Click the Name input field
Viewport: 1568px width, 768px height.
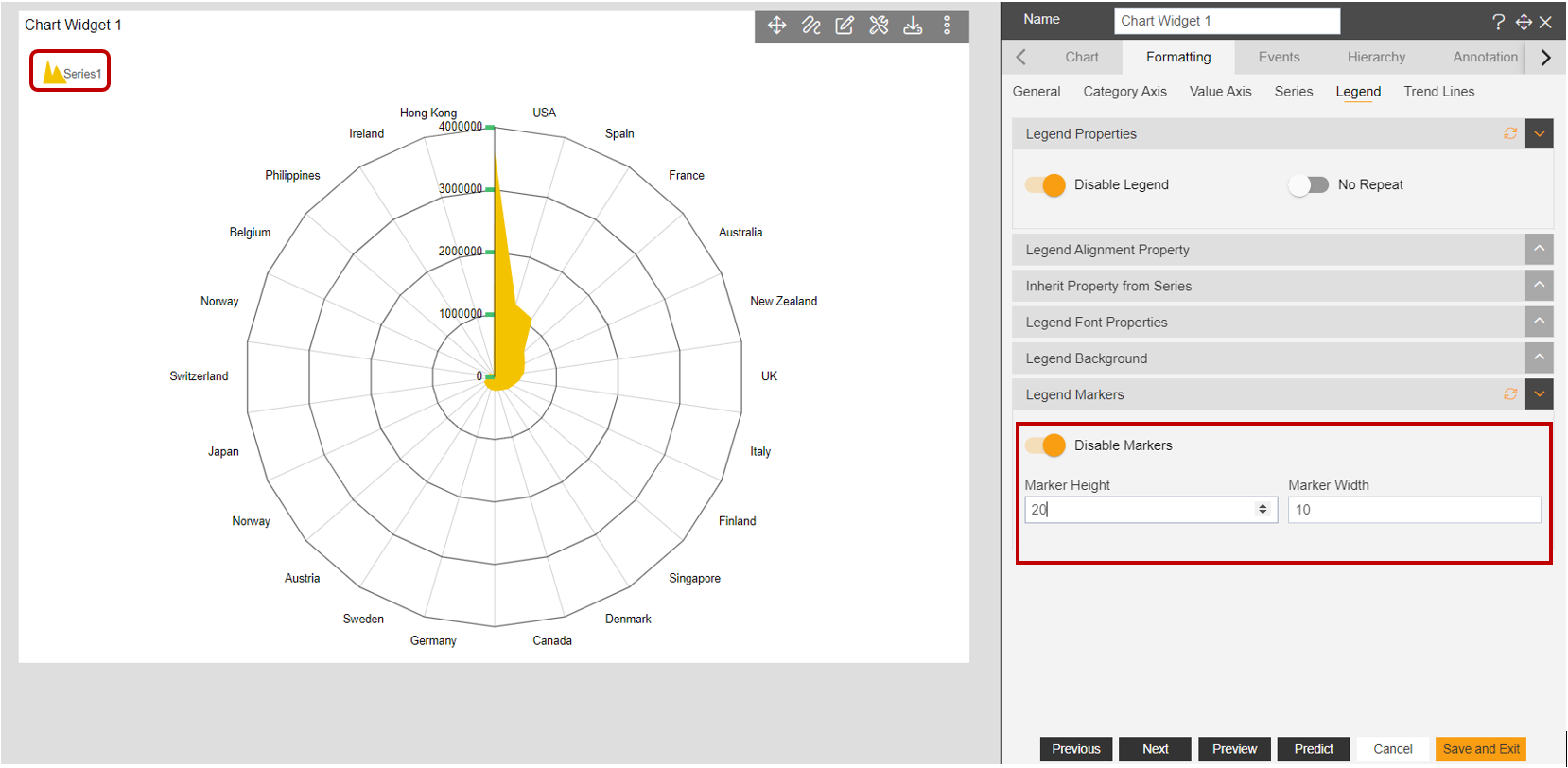click(x=1227, y=21)
